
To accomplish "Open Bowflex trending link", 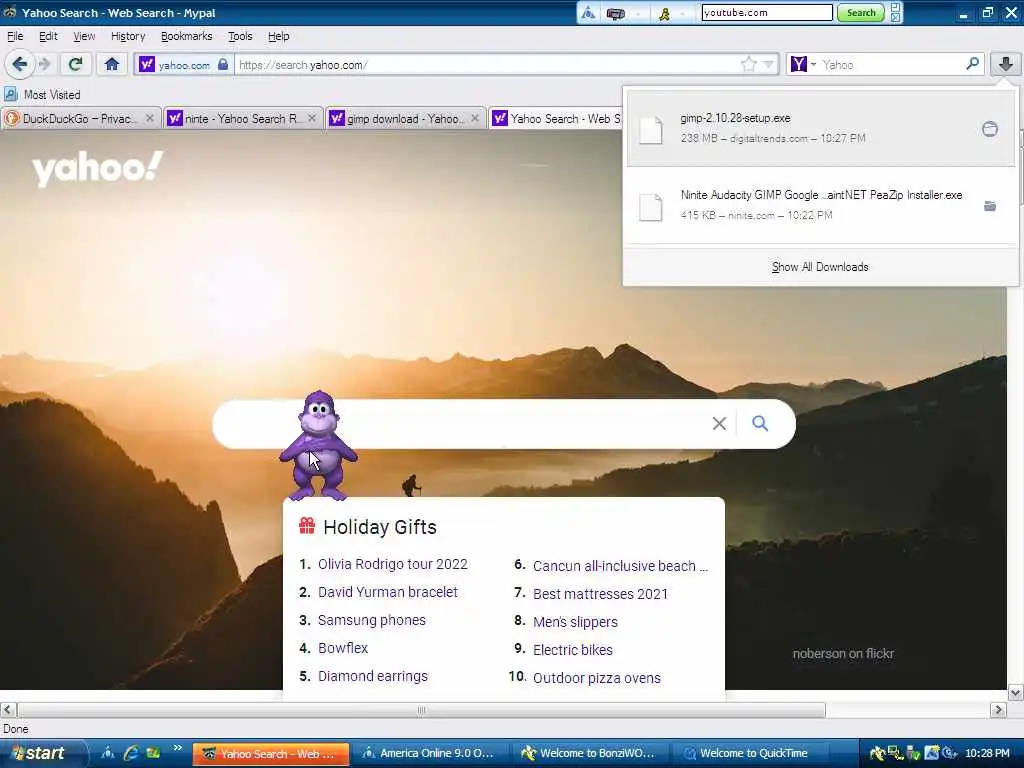I will (343, 648).
